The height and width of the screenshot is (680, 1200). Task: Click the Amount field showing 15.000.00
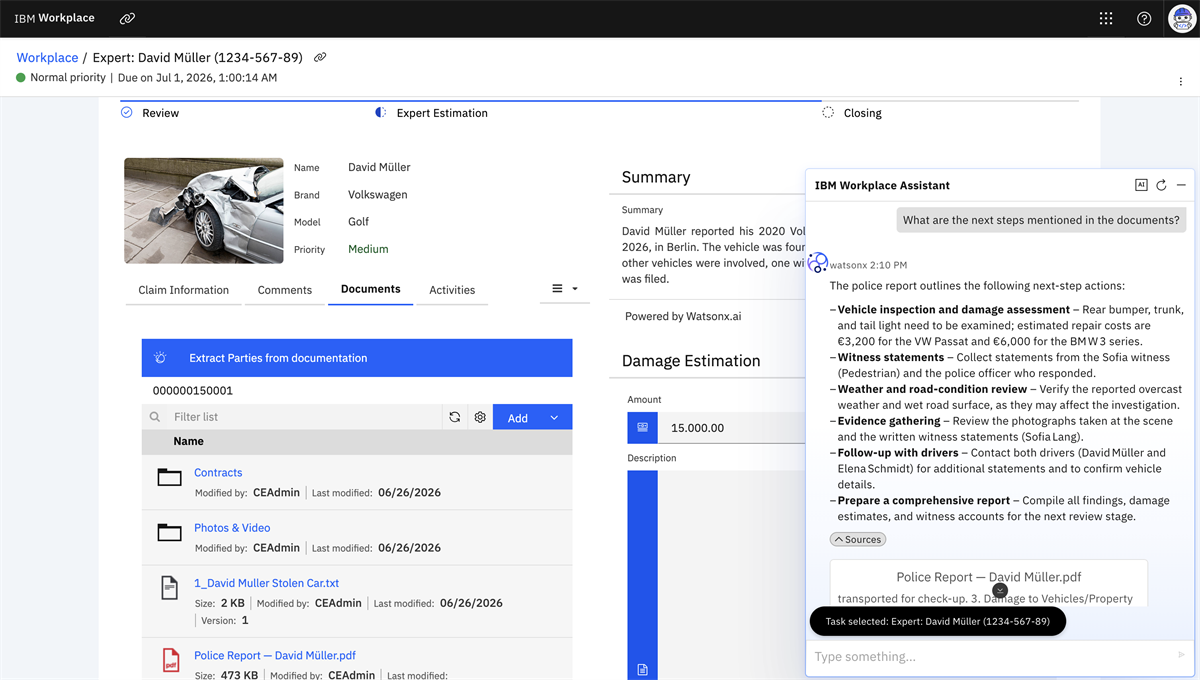[732, 427]
